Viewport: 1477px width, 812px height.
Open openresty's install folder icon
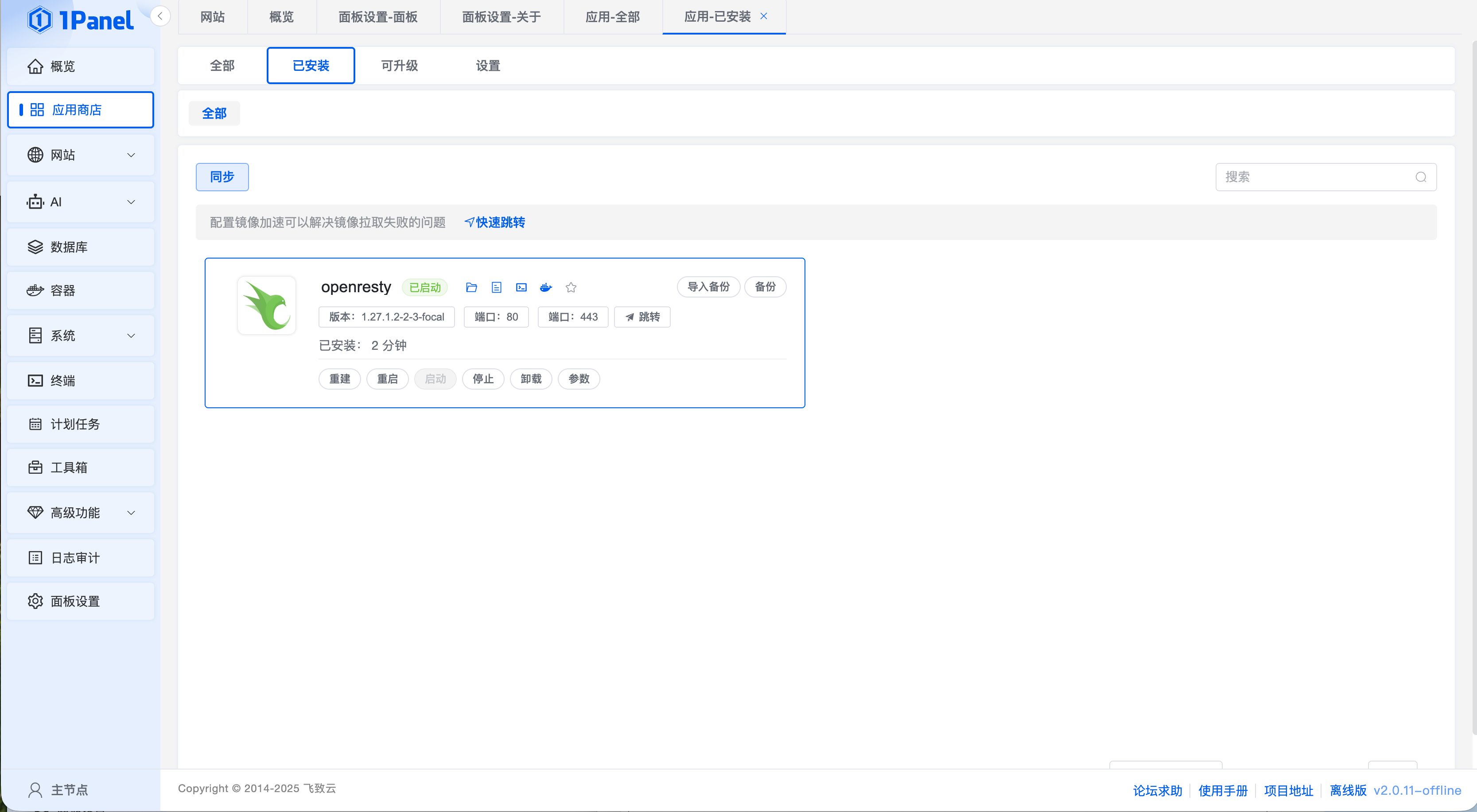[471, 287]
